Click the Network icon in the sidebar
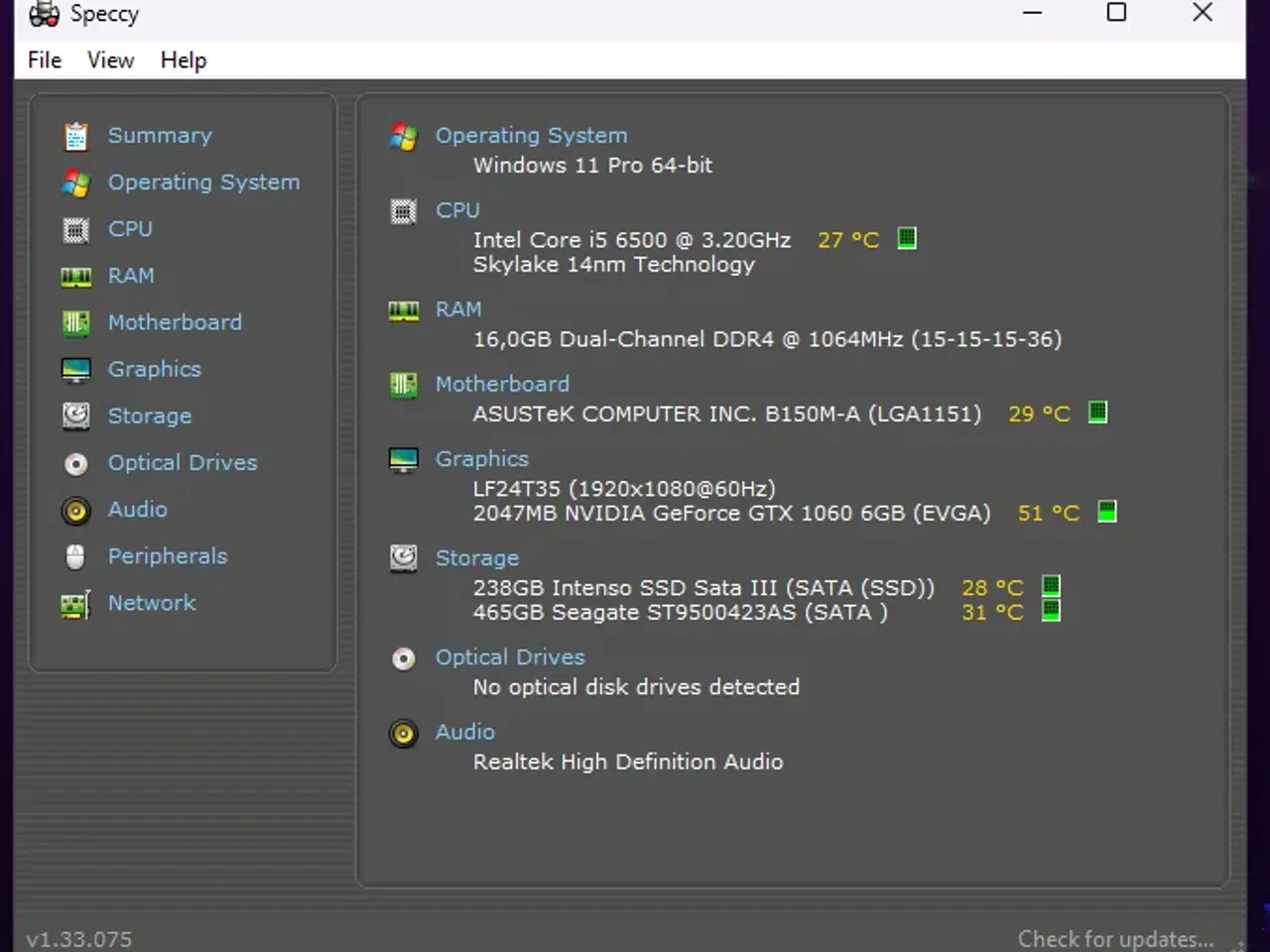This screenshot has width=1270, height=952. coord(75,603)
